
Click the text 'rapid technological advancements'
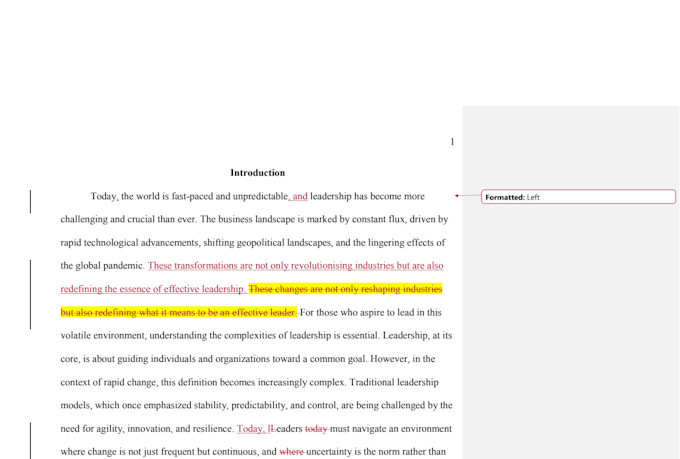(x=130, y=243)
